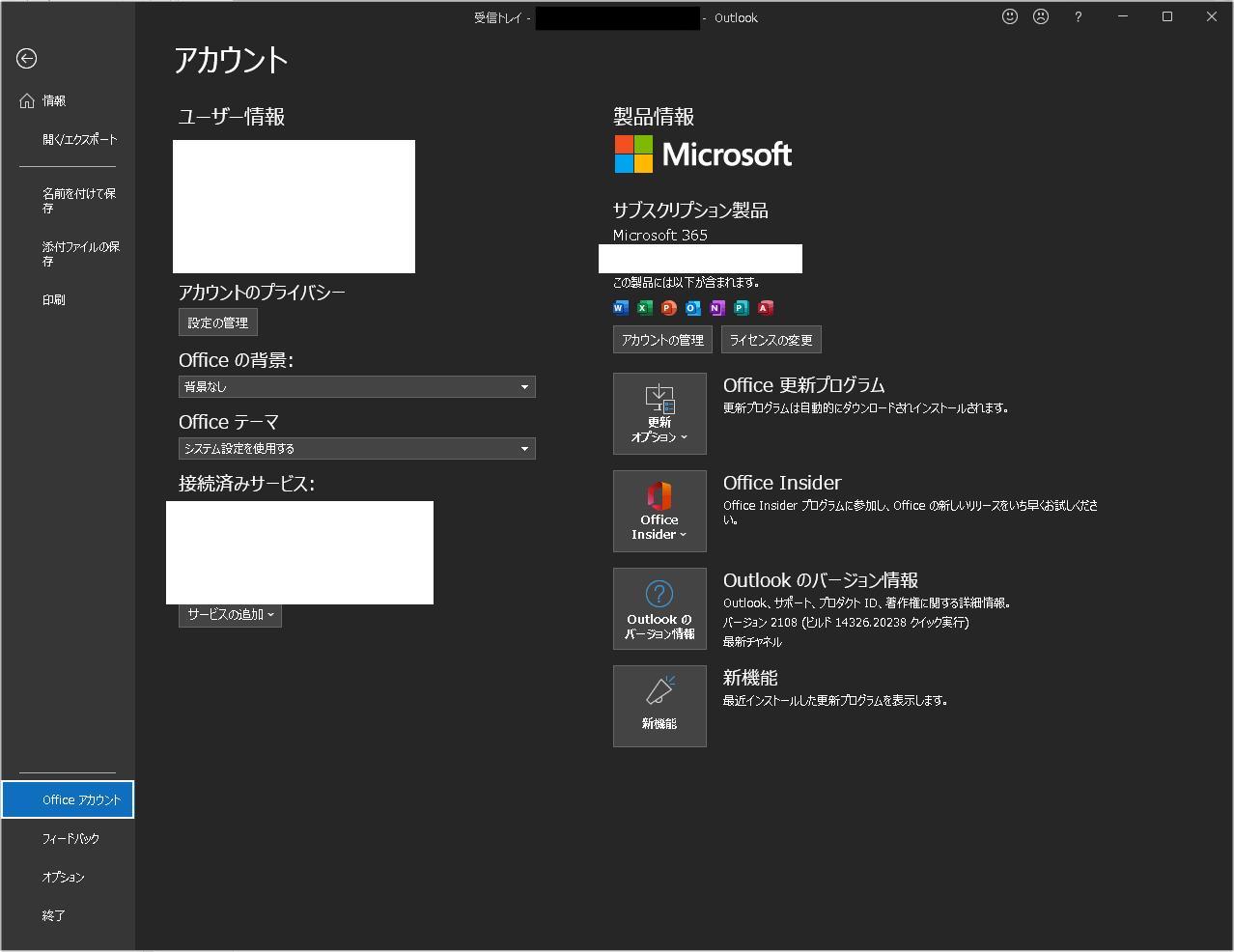
Task: Close the Outlook window
Action: [x=1212, y=16]
